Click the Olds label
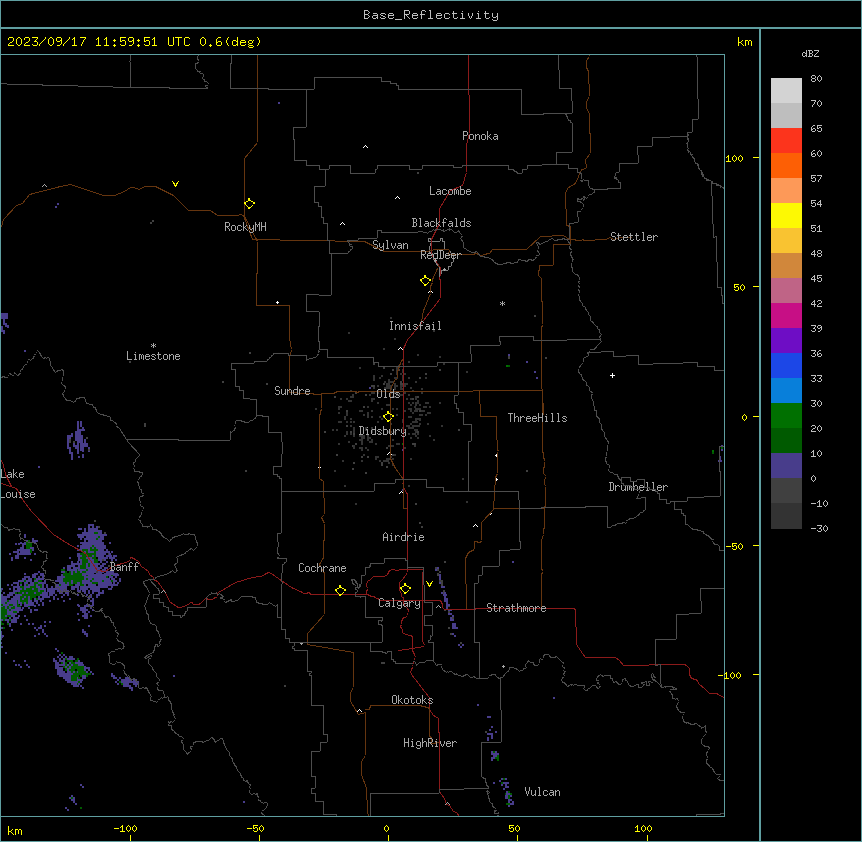Image resolution: width=862 pixels, height=842 pixels. click(388, 394)
